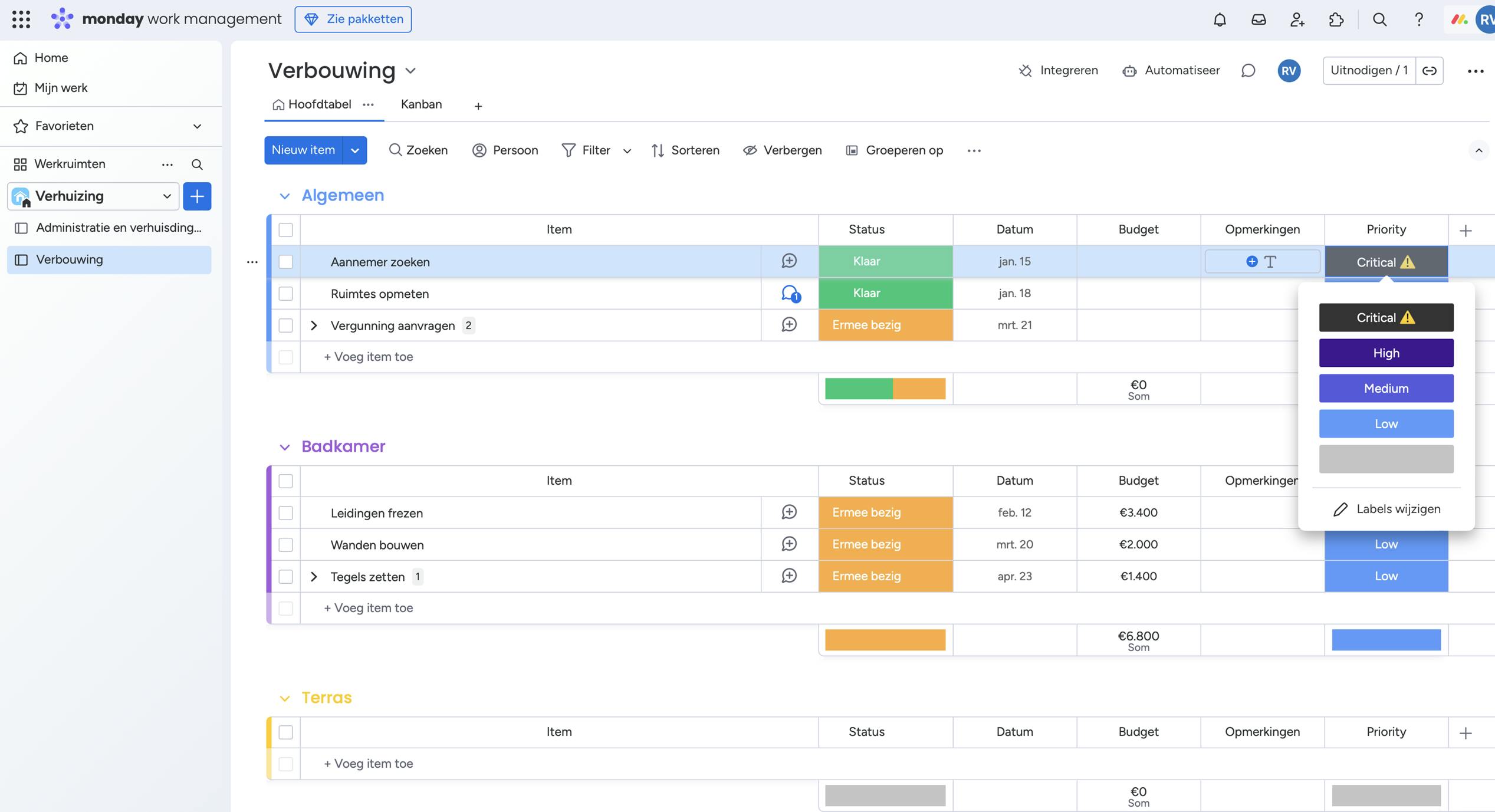Viewport: 1495px width, 812px height.
Task: Open the help question mark
Action: click(1418, 19)
